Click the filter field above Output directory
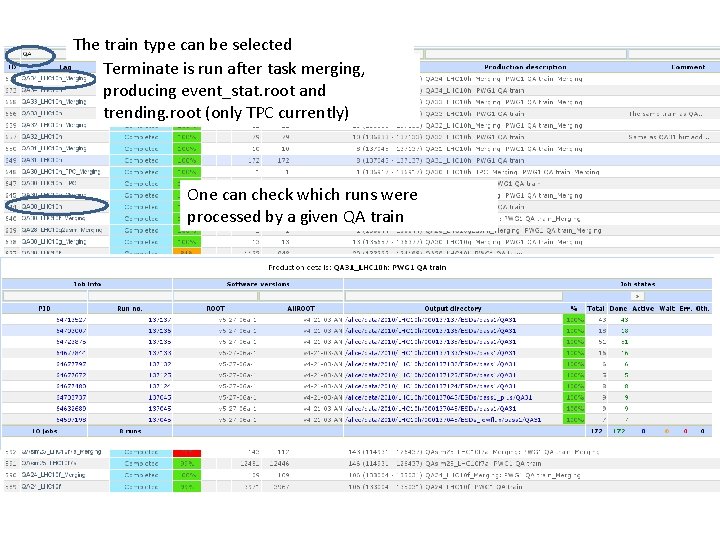Viewport: 720px width, 540px height. [x=453, y=296]
